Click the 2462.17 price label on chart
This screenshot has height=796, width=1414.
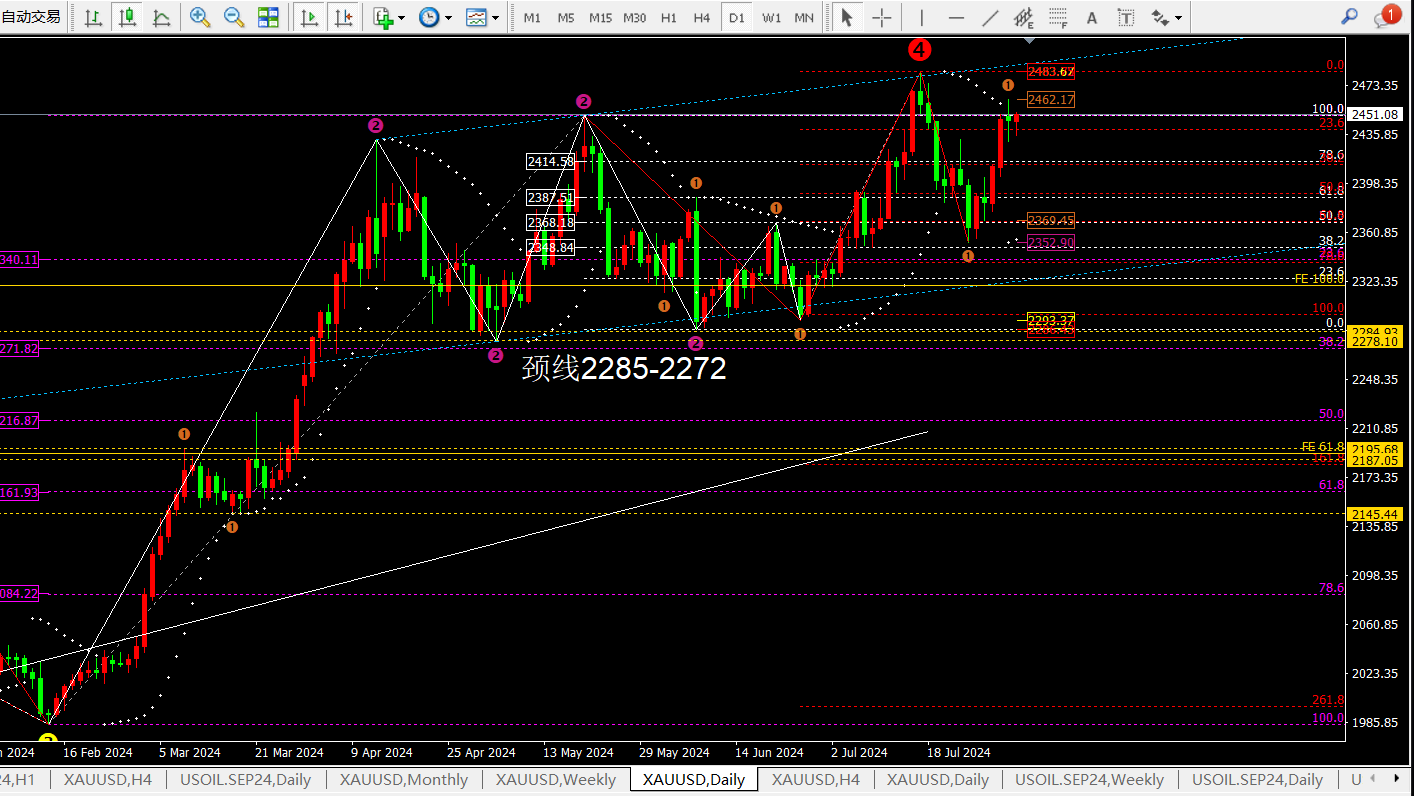pyautogui.click(x=1051, y=99)
